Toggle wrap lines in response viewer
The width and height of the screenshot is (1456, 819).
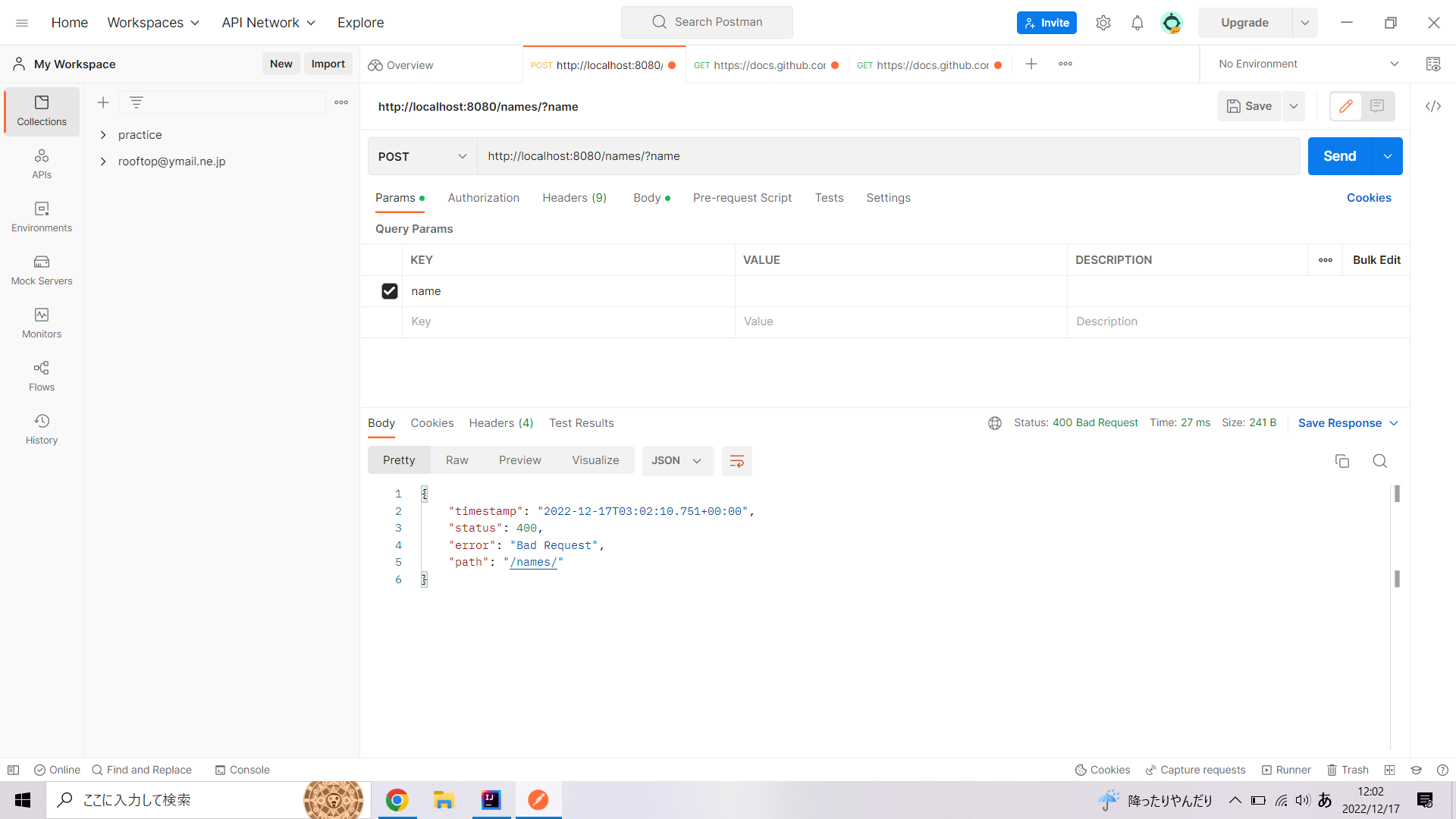(736, 460)
